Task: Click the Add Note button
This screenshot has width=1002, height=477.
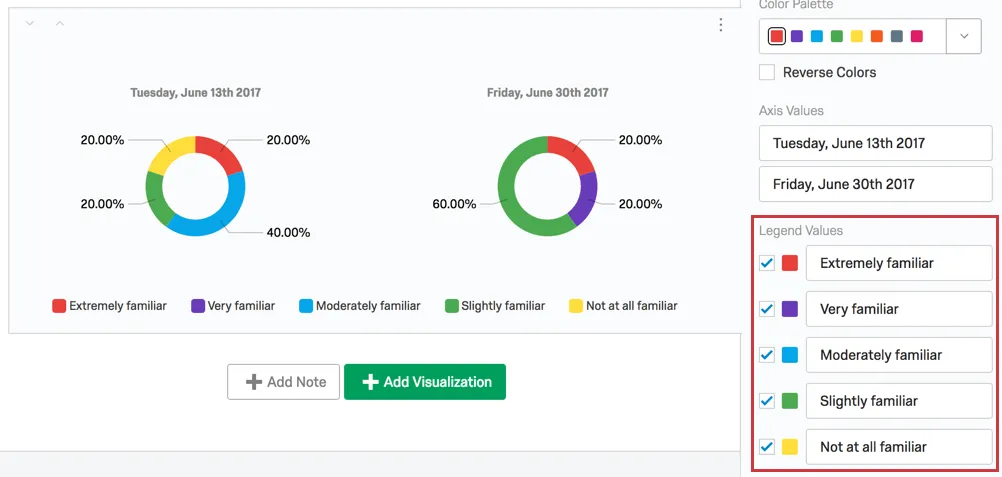Action: (x=284, y=382)
